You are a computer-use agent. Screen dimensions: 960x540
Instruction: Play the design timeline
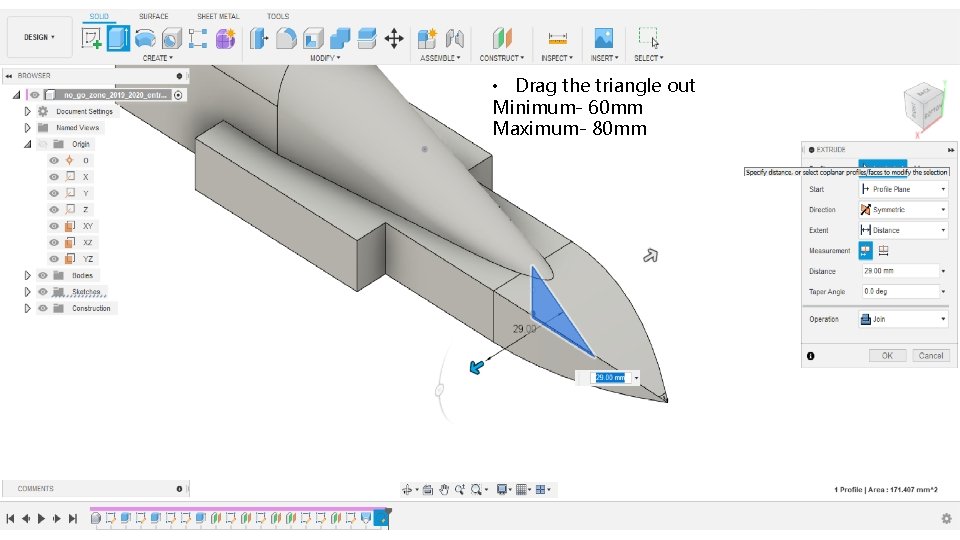[41, 519]
